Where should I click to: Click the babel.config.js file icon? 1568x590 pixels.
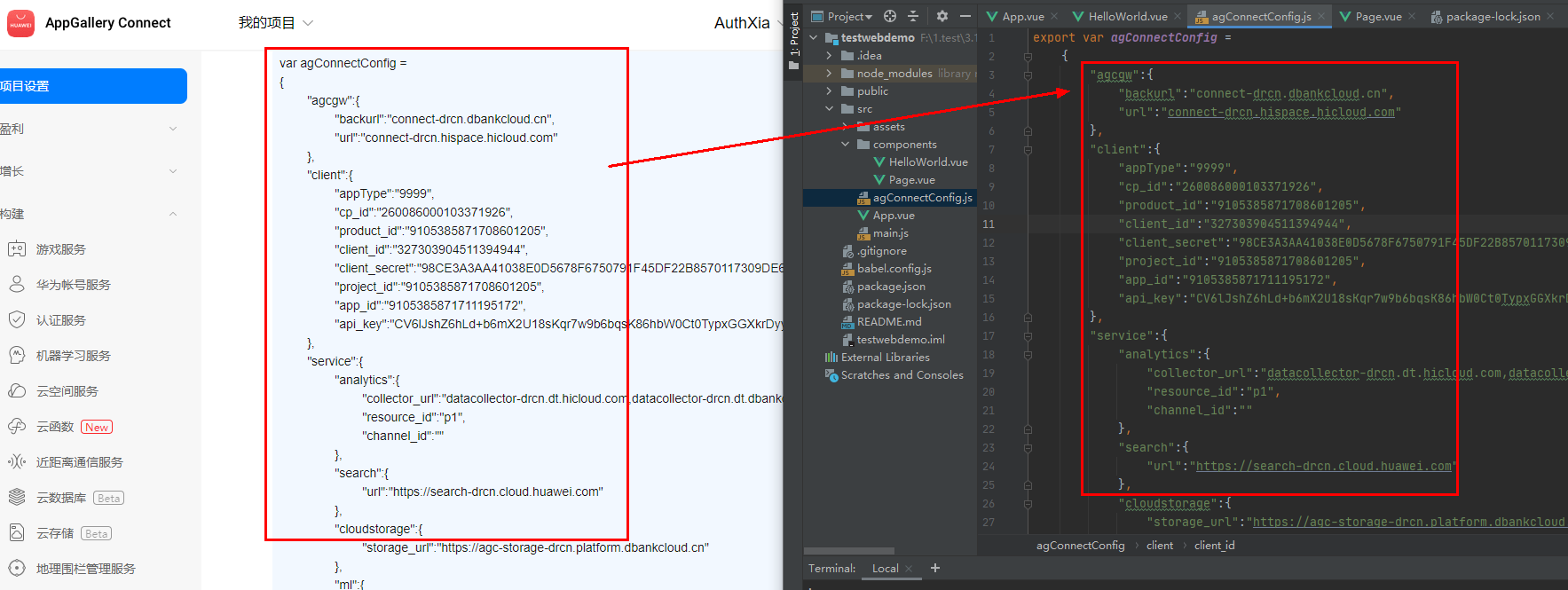point(847,269)
